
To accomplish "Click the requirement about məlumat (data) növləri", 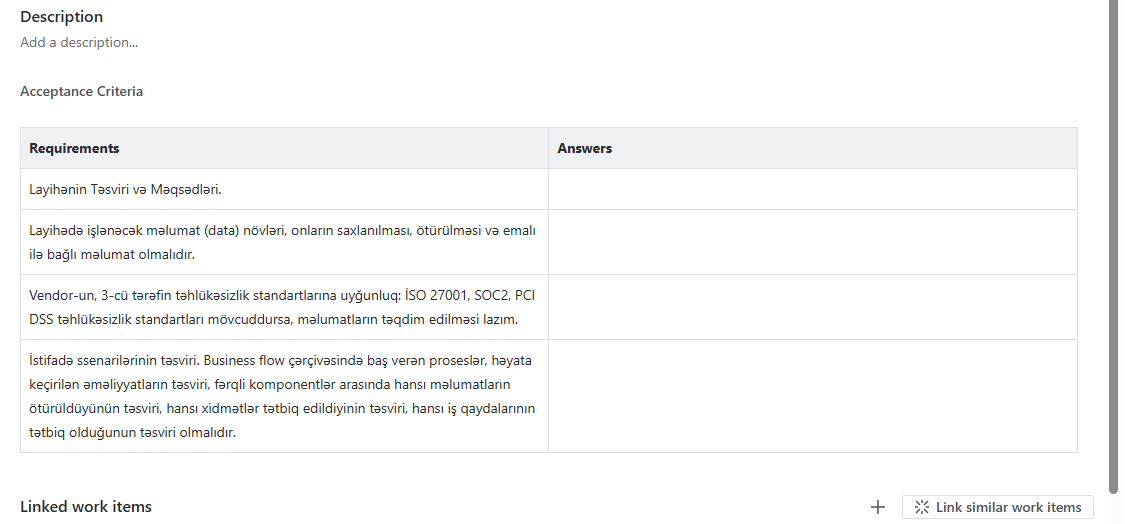I will [x=285, y=242].
